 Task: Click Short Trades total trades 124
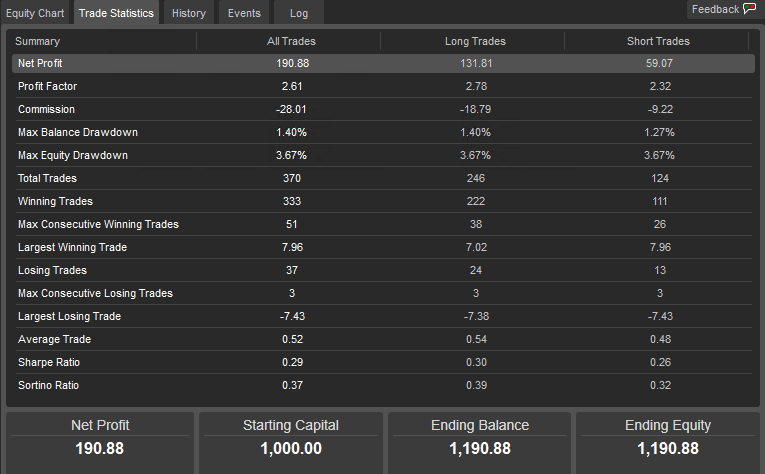pyautogui.click(x=660, y=178)
